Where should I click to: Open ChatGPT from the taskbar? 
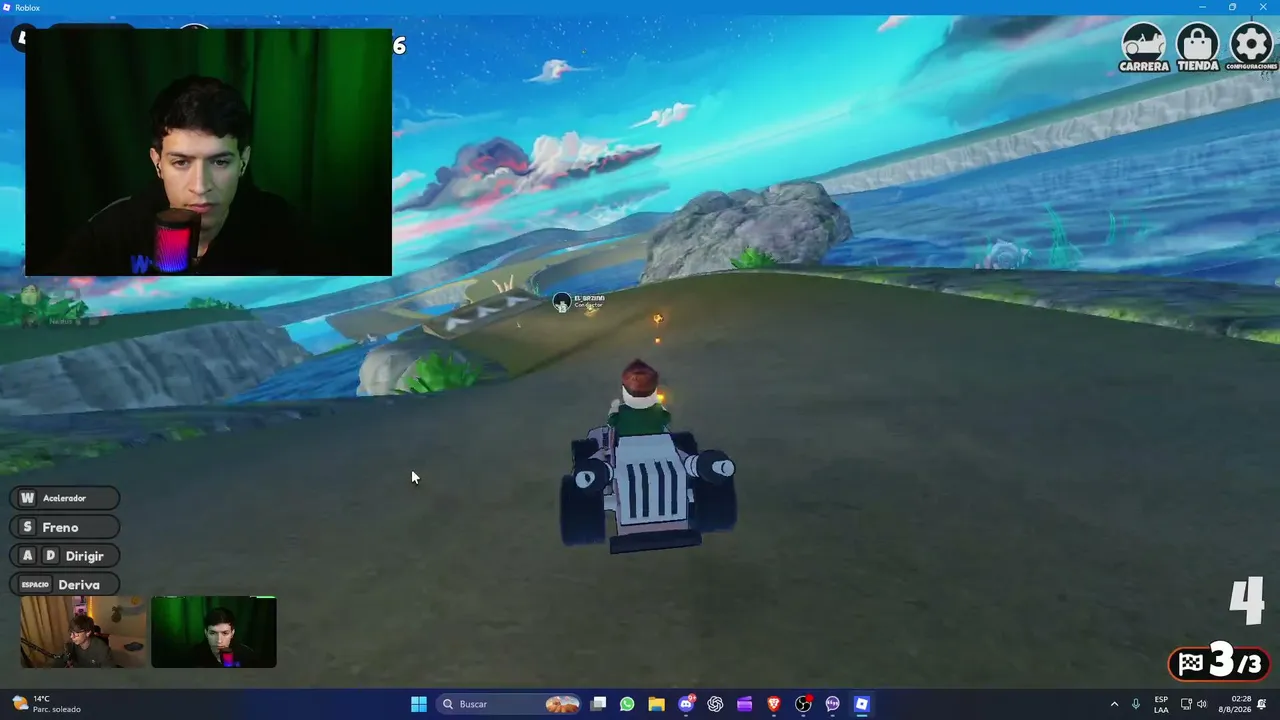(x=715, y=704)
